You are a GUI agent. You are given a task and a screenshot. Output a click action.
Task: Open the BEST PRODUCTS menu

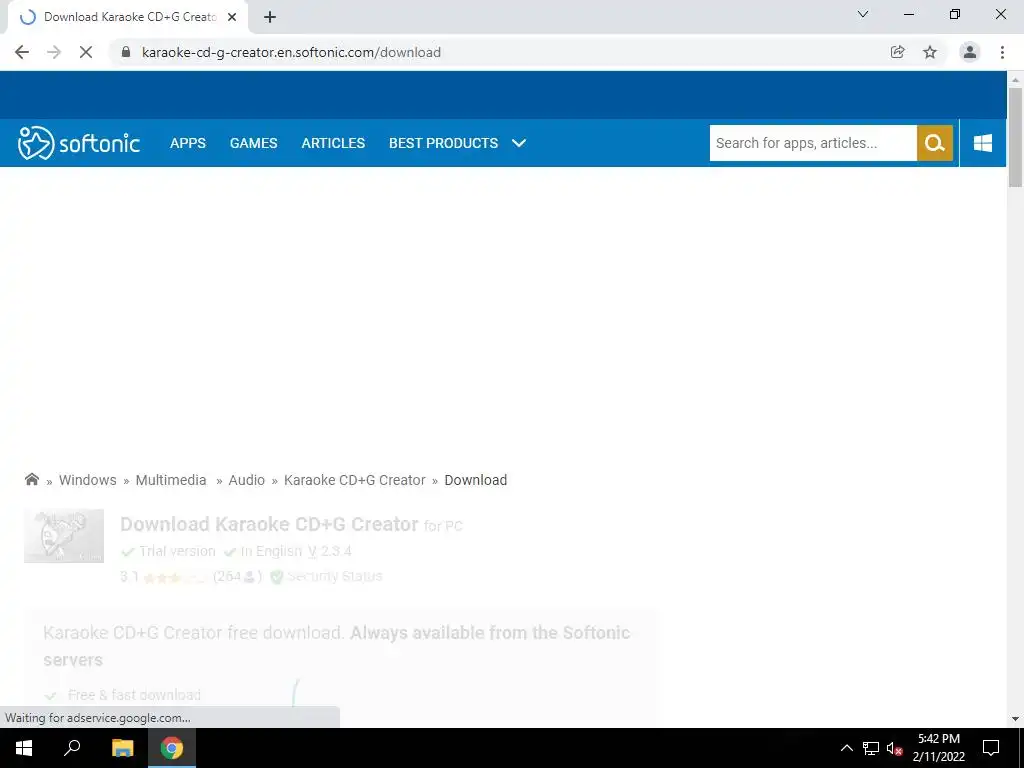click(x=443, y=143)
